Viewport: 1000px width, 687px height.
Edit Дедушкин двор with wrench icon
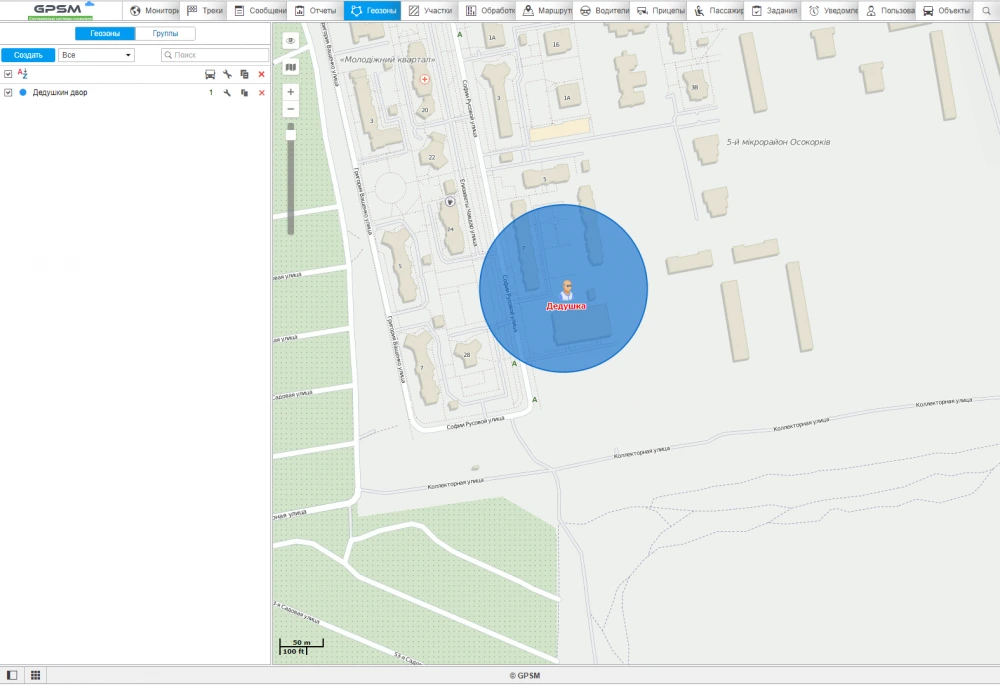pos(227,93)
